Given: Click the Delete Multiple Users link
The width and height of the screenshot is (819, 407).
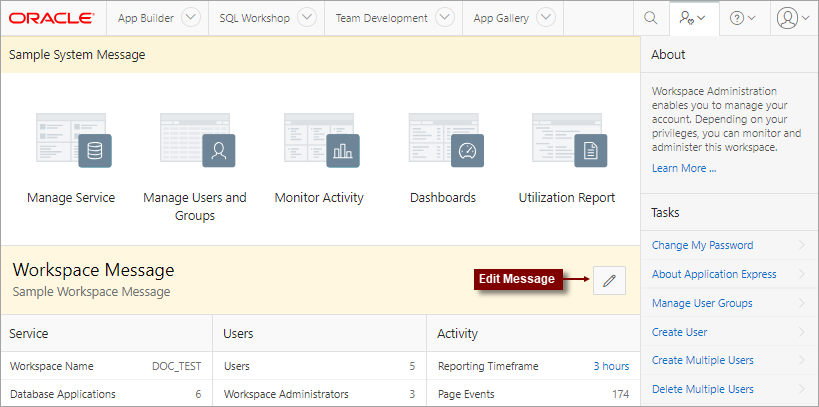Looking at the screenshot, I should (x=703, y=389).
